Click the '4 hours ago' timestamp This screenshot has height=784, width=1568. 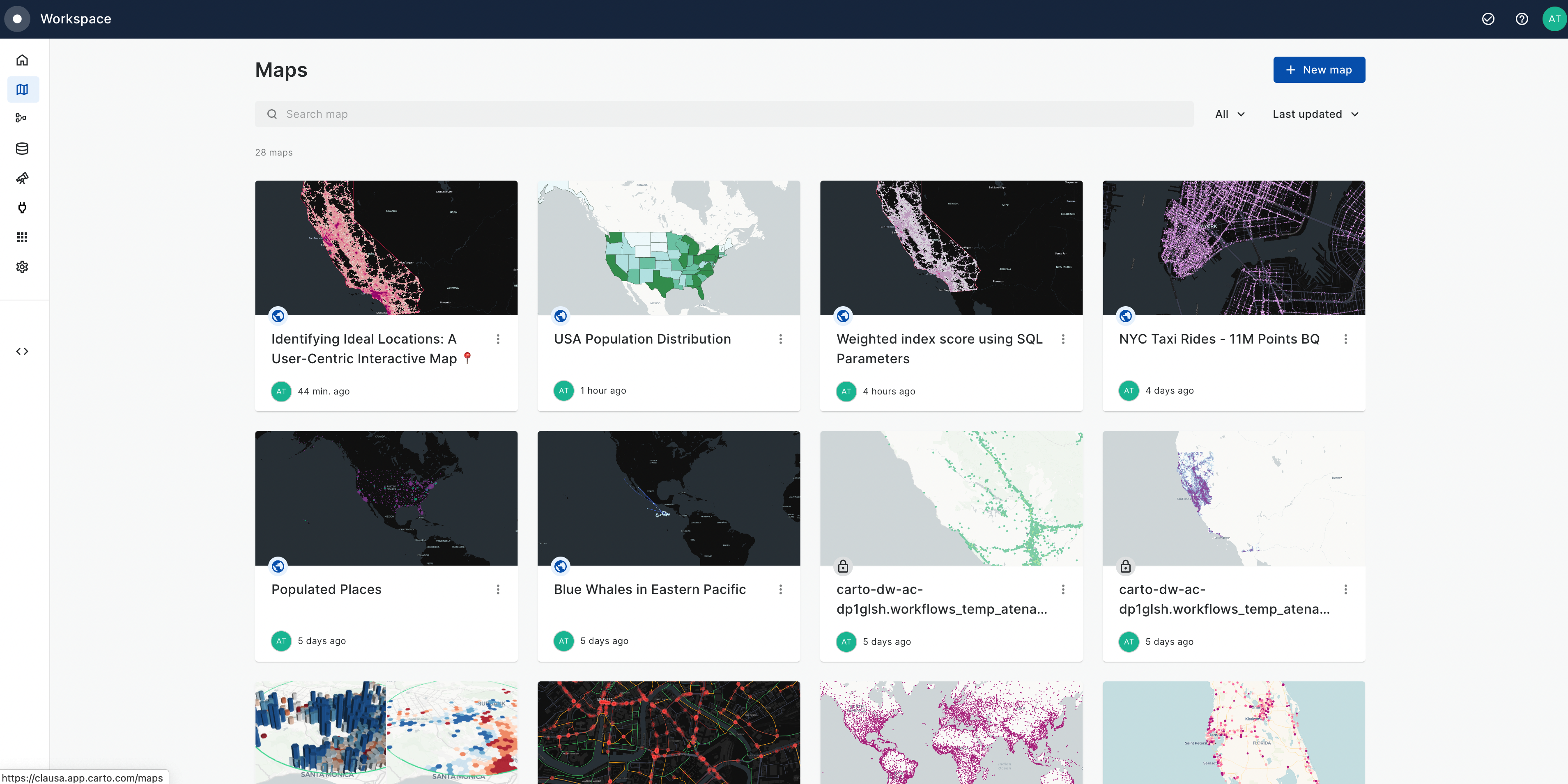coord(889,391)
